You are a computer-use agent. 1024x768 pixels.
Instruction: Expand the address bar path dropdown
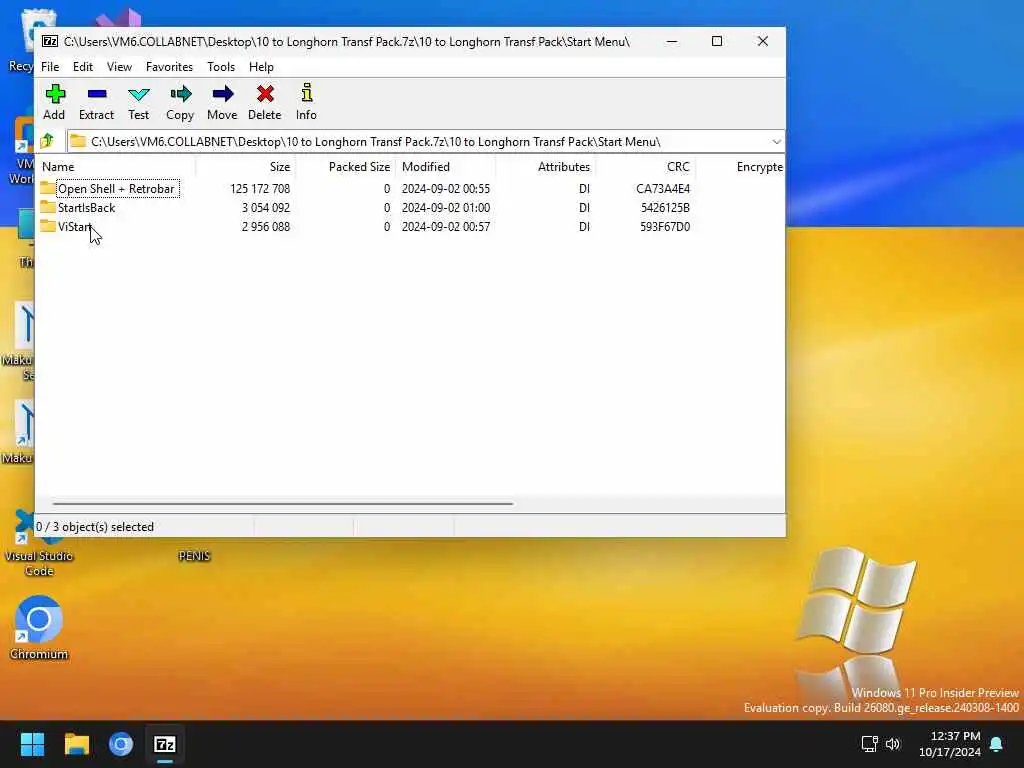[776, 142]
